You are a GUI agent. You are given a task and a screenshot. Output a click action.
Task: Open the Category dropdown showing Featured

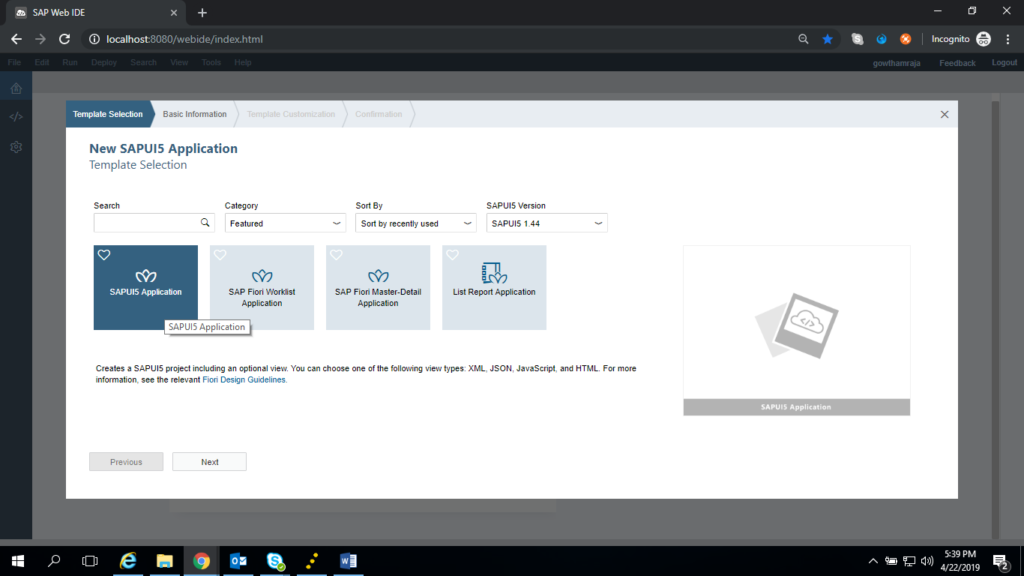click(x=285, y=223)
